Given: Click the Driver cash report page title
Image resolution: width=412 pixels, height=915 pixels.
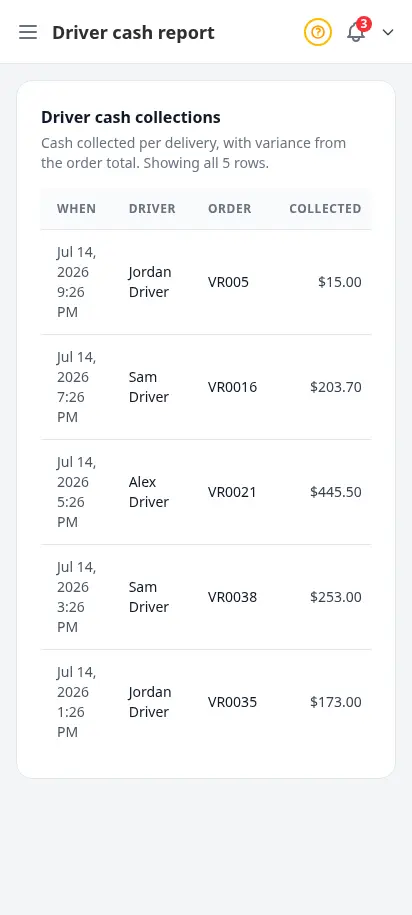Looking at the screenshot, I should [133, 33].
